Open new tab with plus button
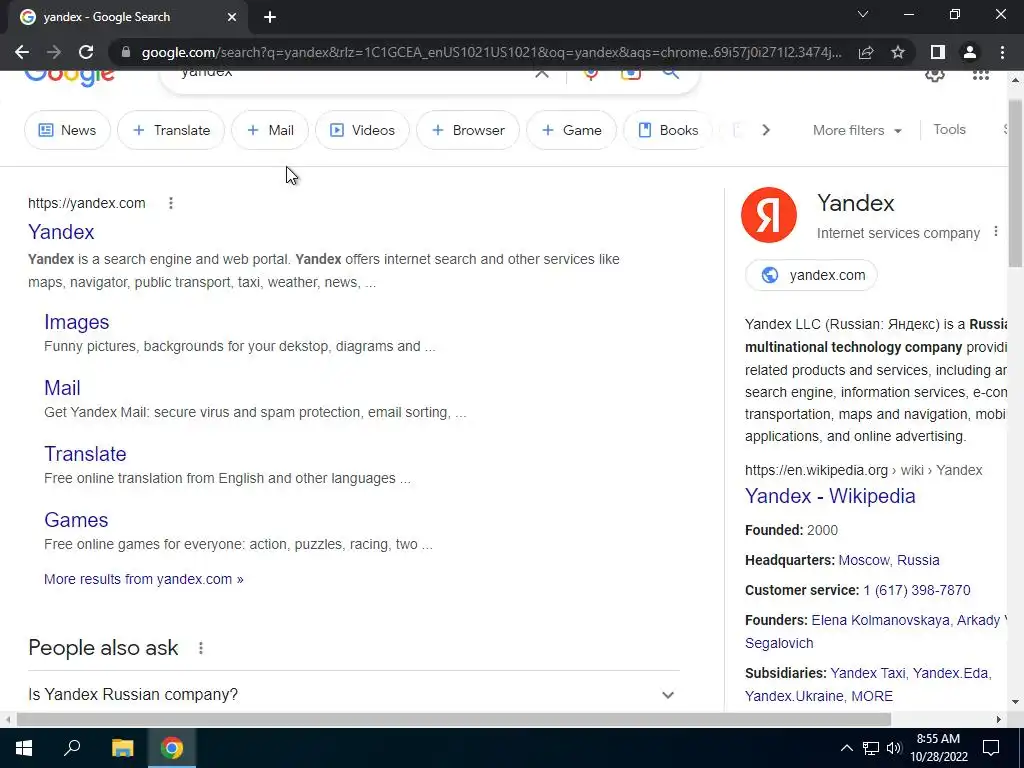1024x768 pixels. [x=270, y=17]
